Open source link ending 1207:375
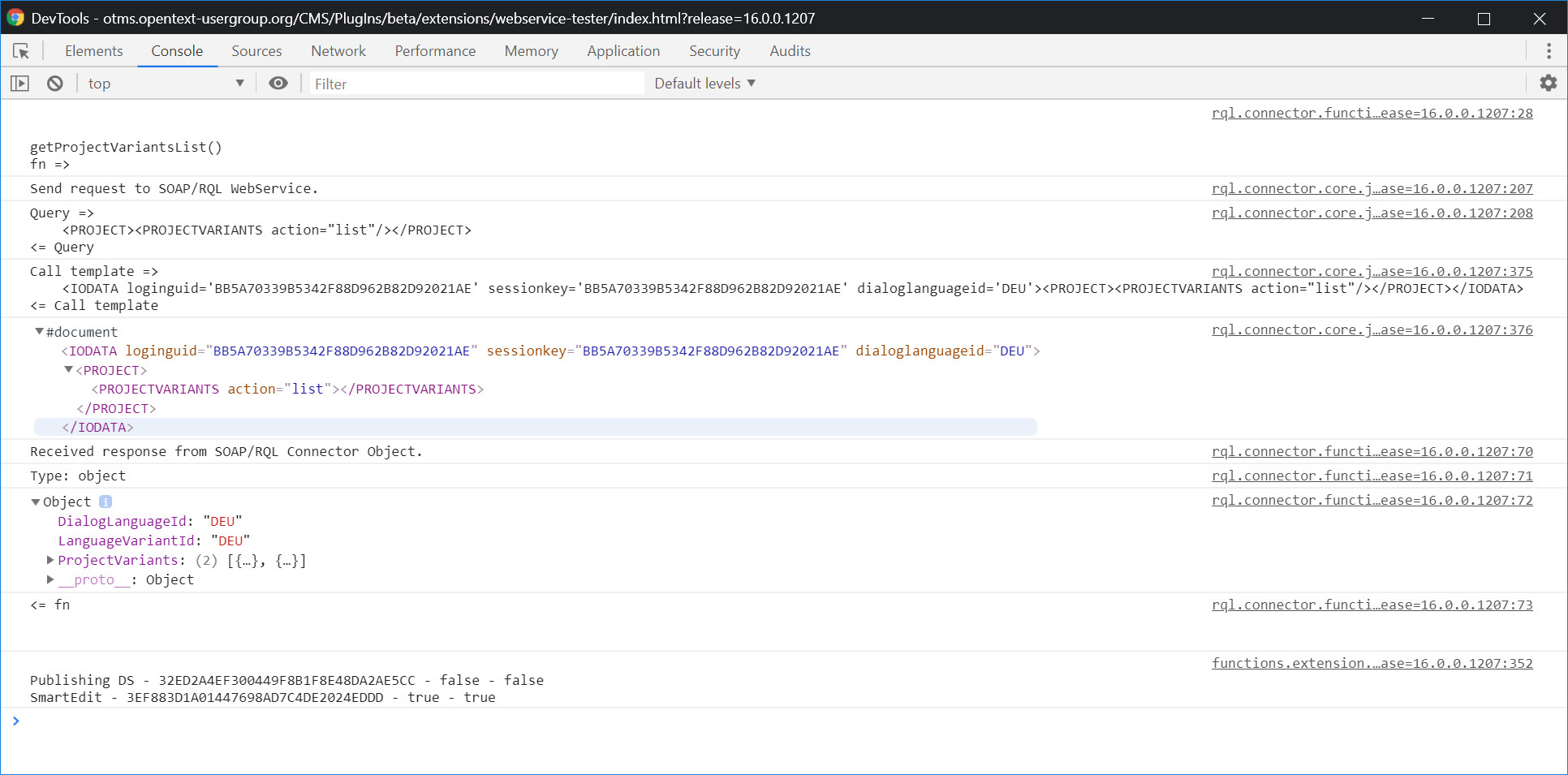Image resolution: width=1568 pixels, height=775 pixels. point(1372,271)
